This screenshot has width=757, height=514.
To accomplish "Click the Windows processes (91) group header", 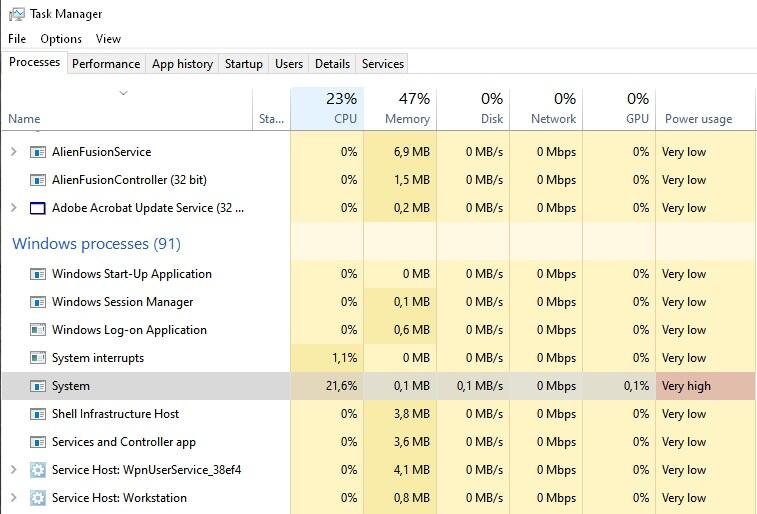I will tap(96, 244).
